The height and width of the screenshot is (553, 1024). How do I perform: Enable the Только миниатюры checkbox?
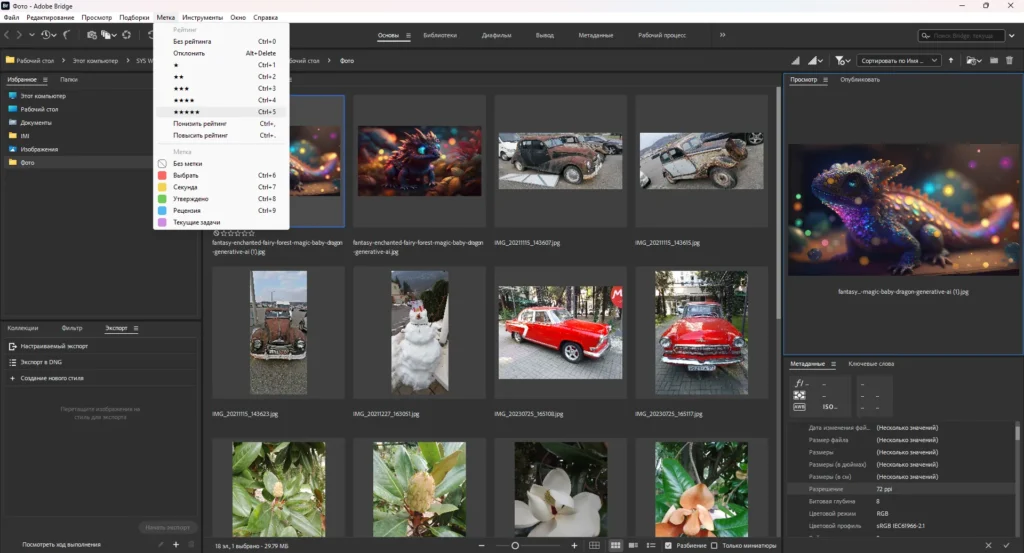point(714,545)
